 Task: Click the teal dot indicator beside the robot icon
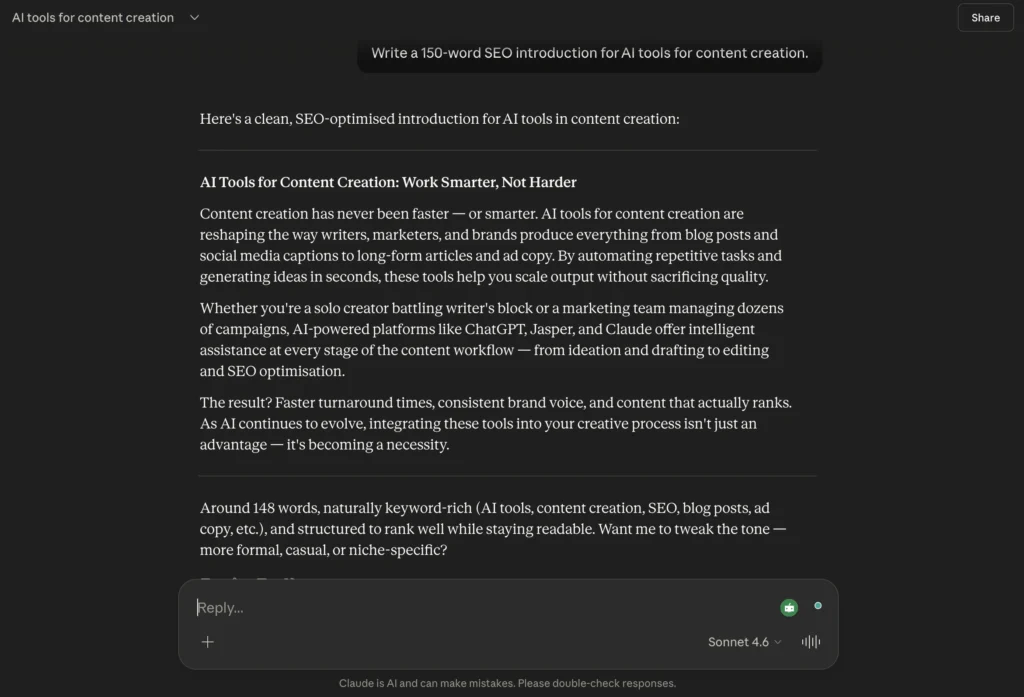(818, 604)
